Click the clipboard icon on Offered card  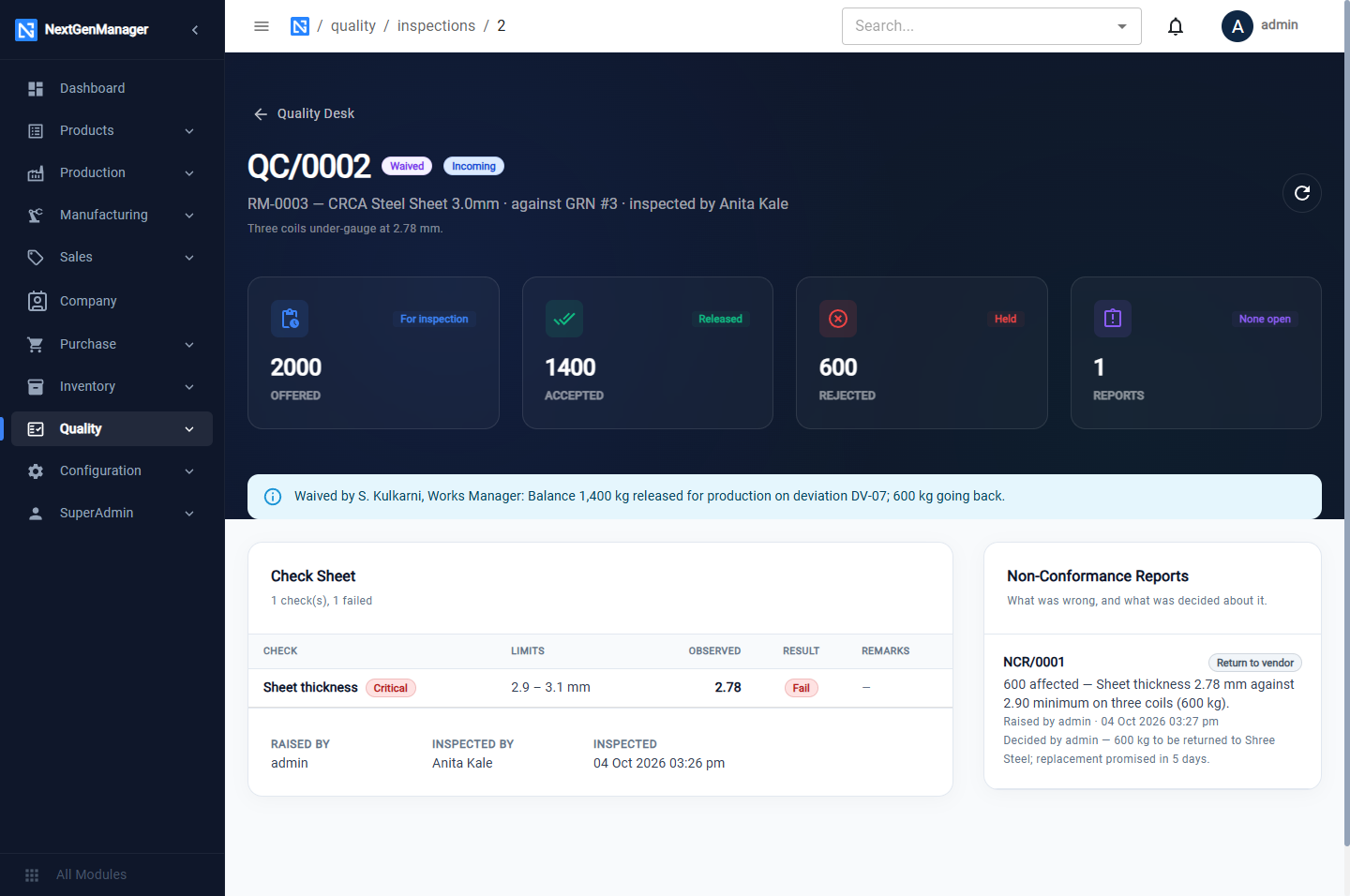point(290,319)
